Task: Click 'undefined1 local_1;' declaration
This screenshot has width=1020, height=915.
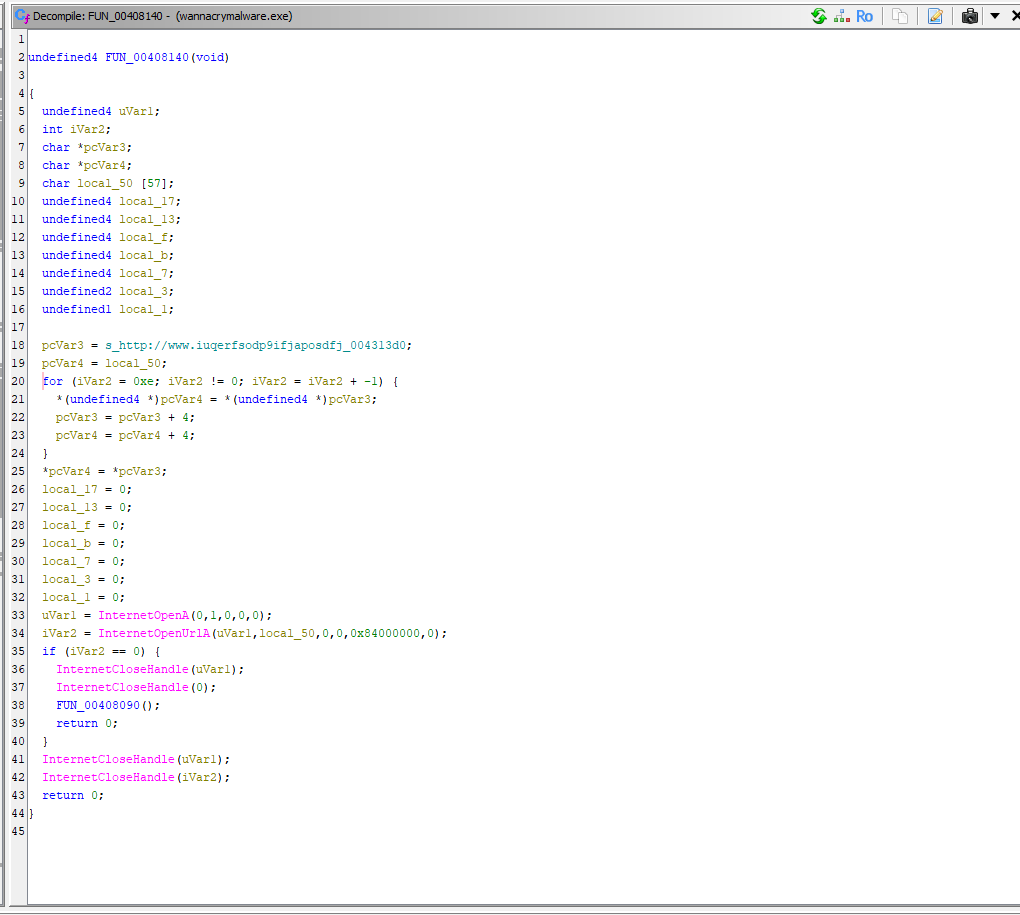Action: point(108,310)
